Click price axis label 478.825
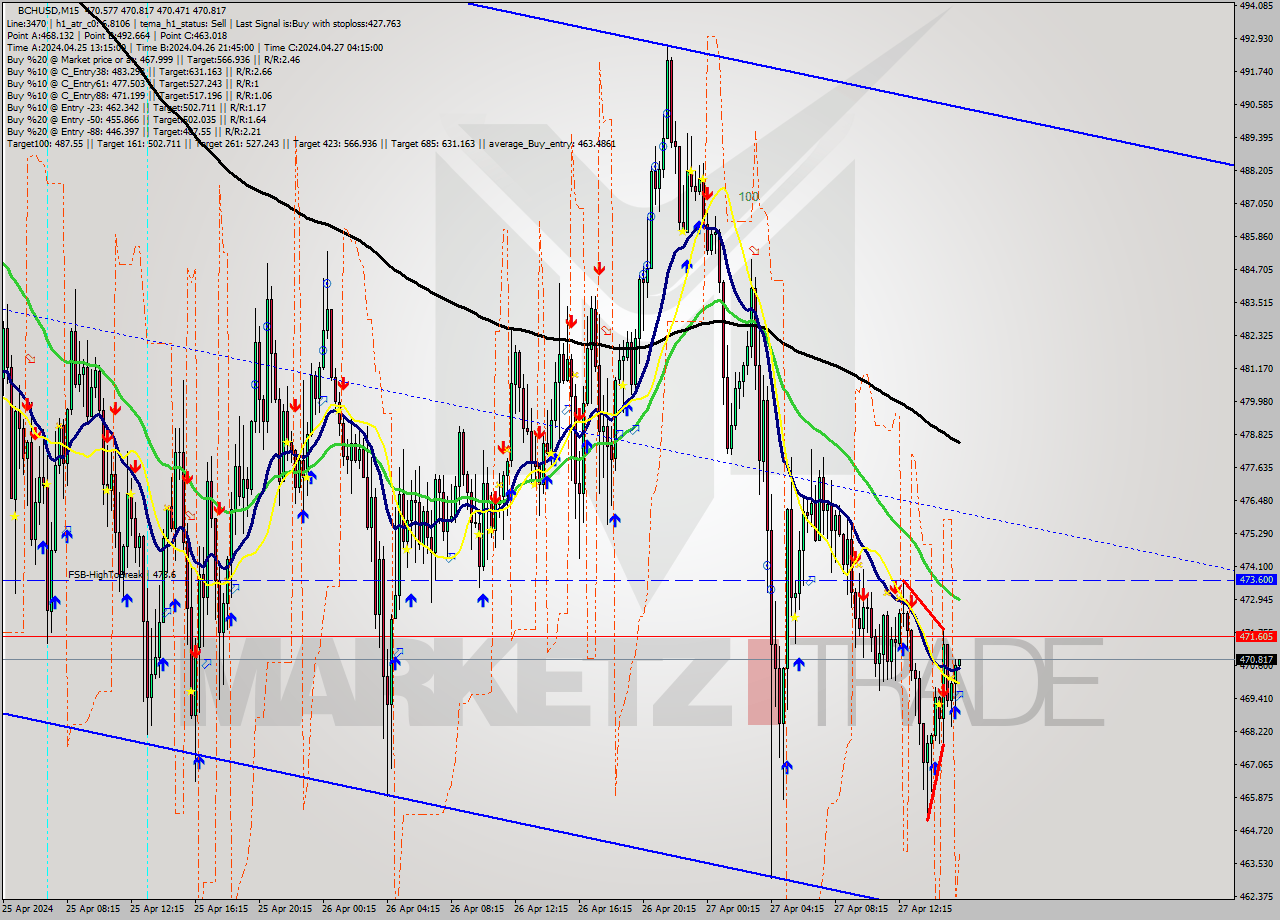This screenshot has width=1280, height=920. tap(1256, 434)
